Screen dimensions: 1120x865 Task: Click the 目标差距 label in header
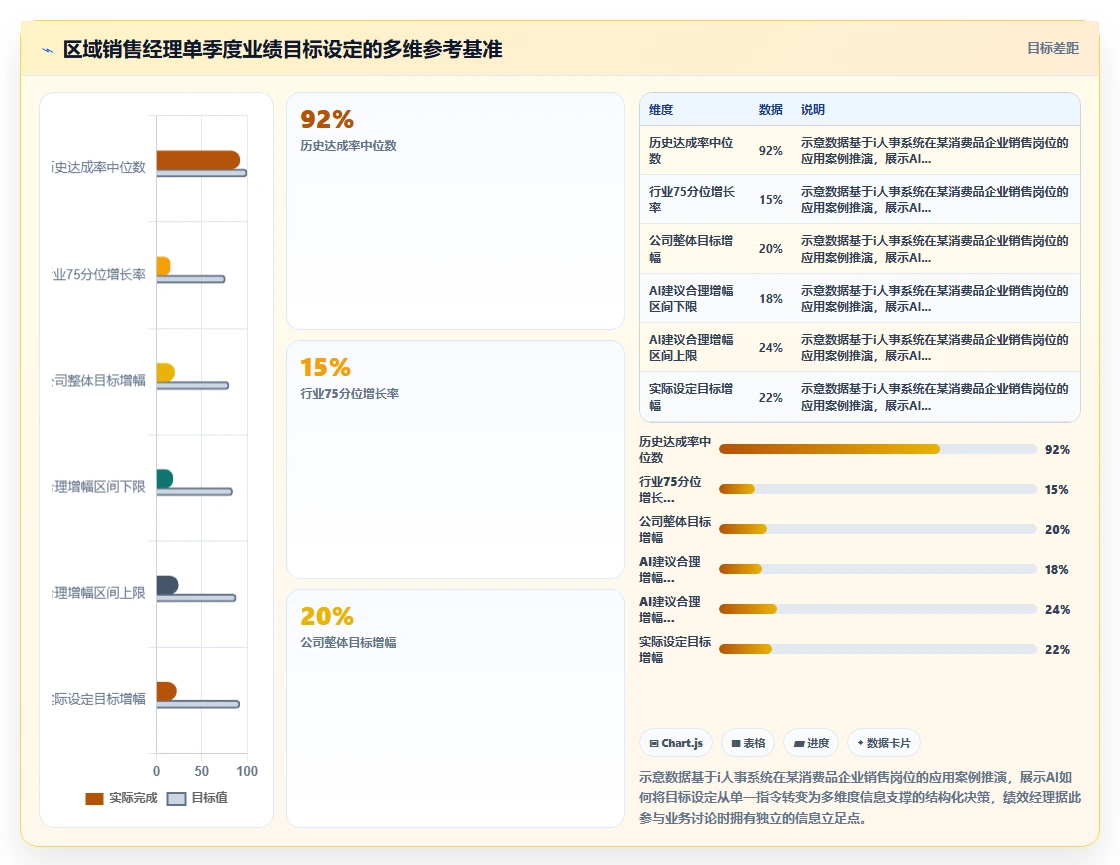point(1053,48)
